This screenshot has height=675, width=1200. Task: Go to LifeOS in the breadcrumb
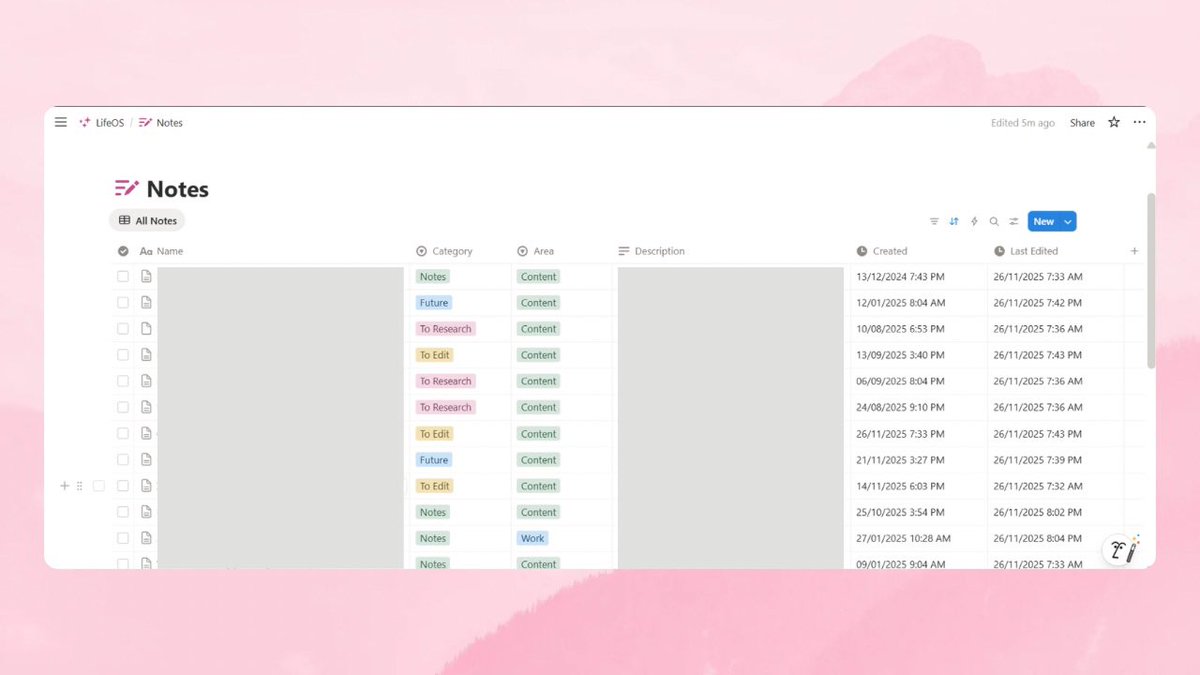point(110,123)
